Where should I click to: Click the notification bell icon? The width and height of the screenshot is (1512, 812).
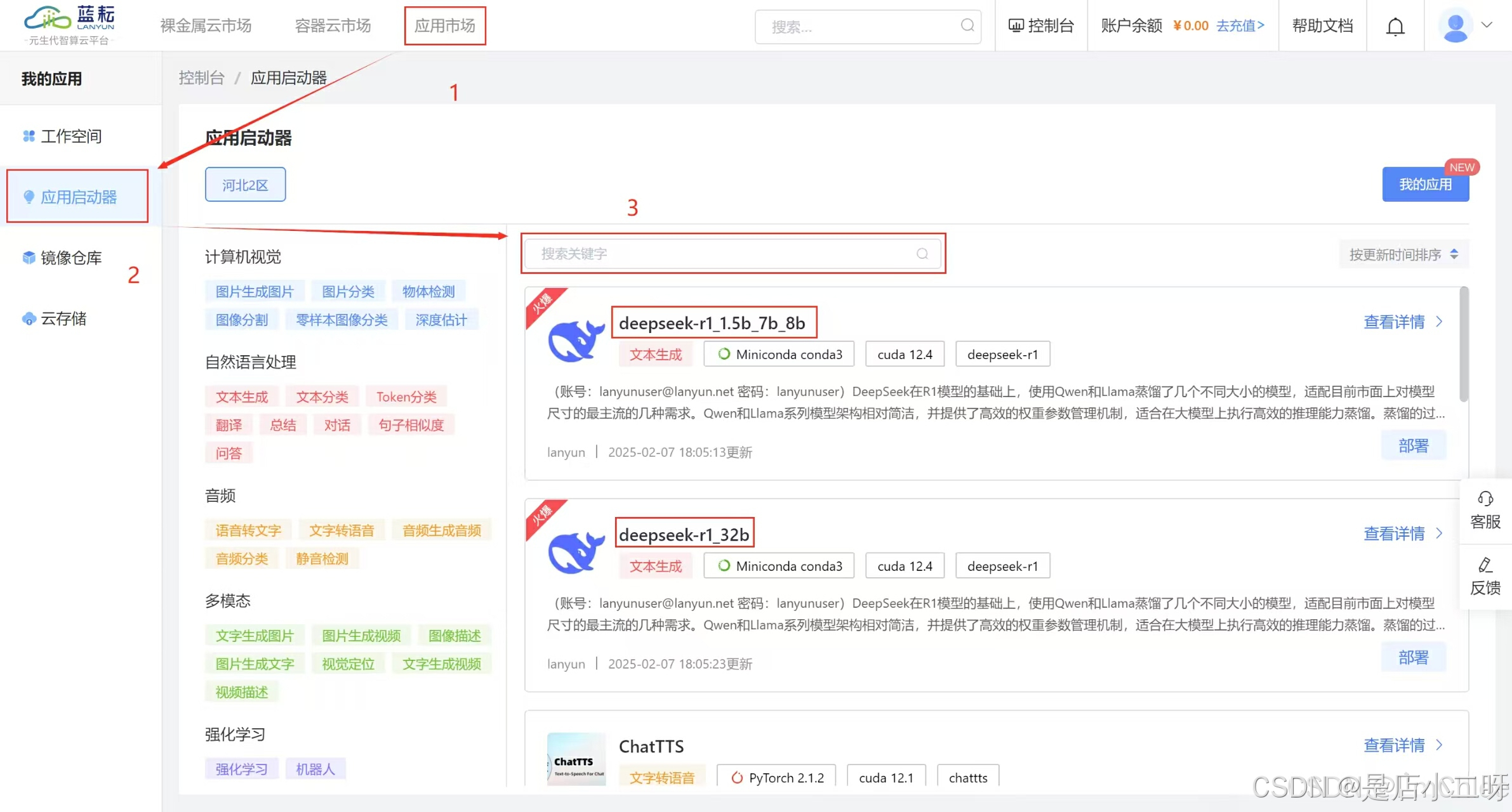pyautogui.click(x=1395, y=27)
